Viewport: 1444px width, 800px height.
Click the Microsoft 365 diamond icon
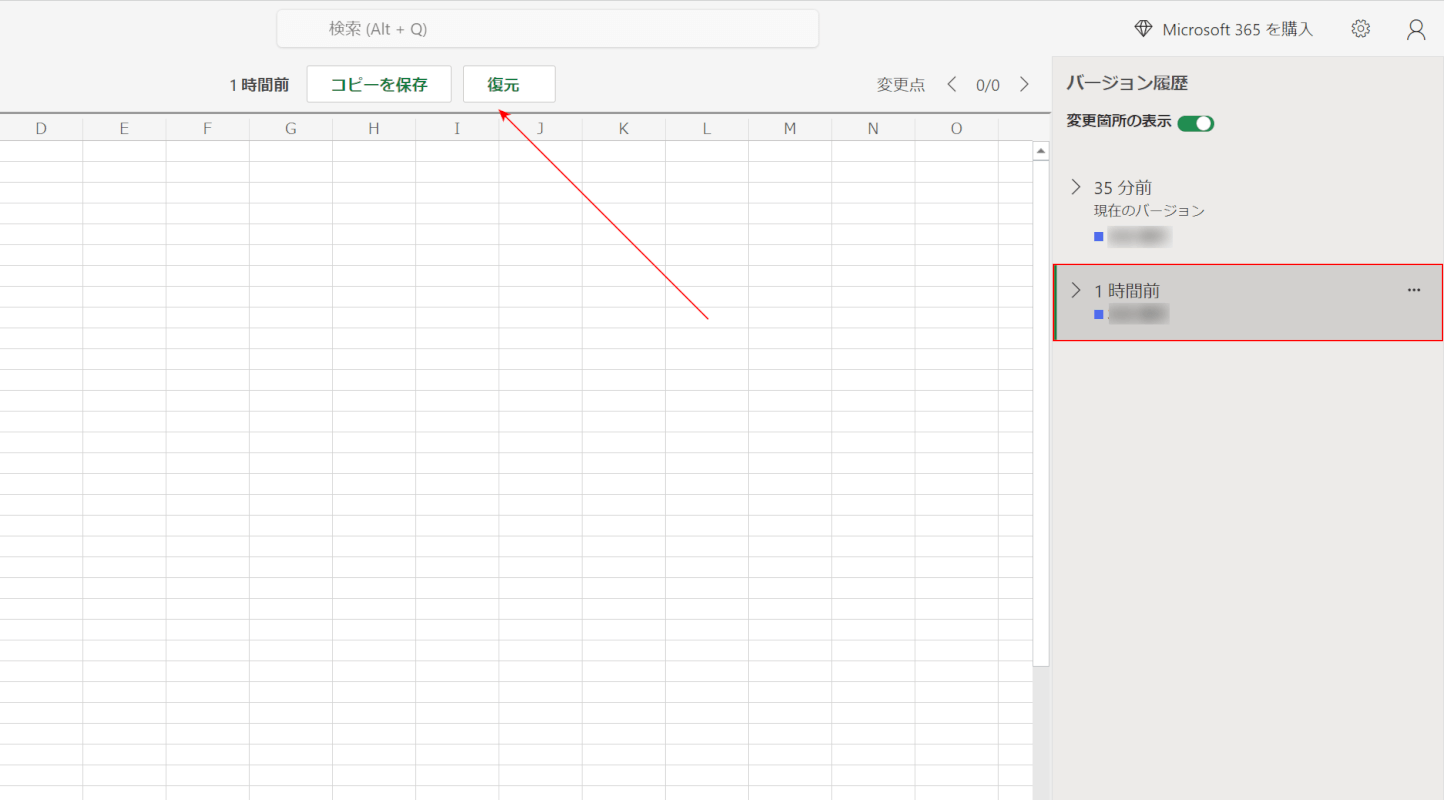point(1144,29)
